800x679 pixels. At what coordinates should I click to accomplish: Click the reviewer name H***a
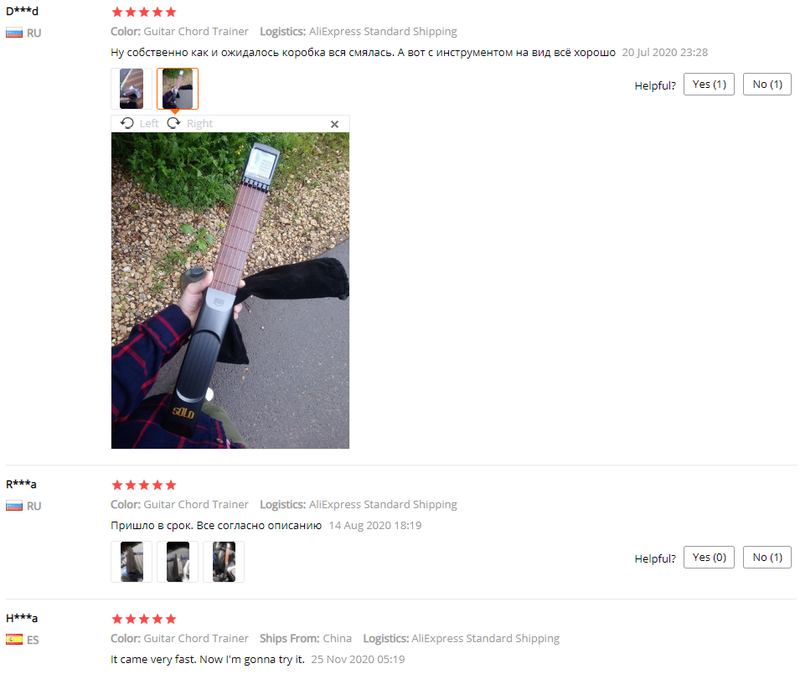click(21, 618)
